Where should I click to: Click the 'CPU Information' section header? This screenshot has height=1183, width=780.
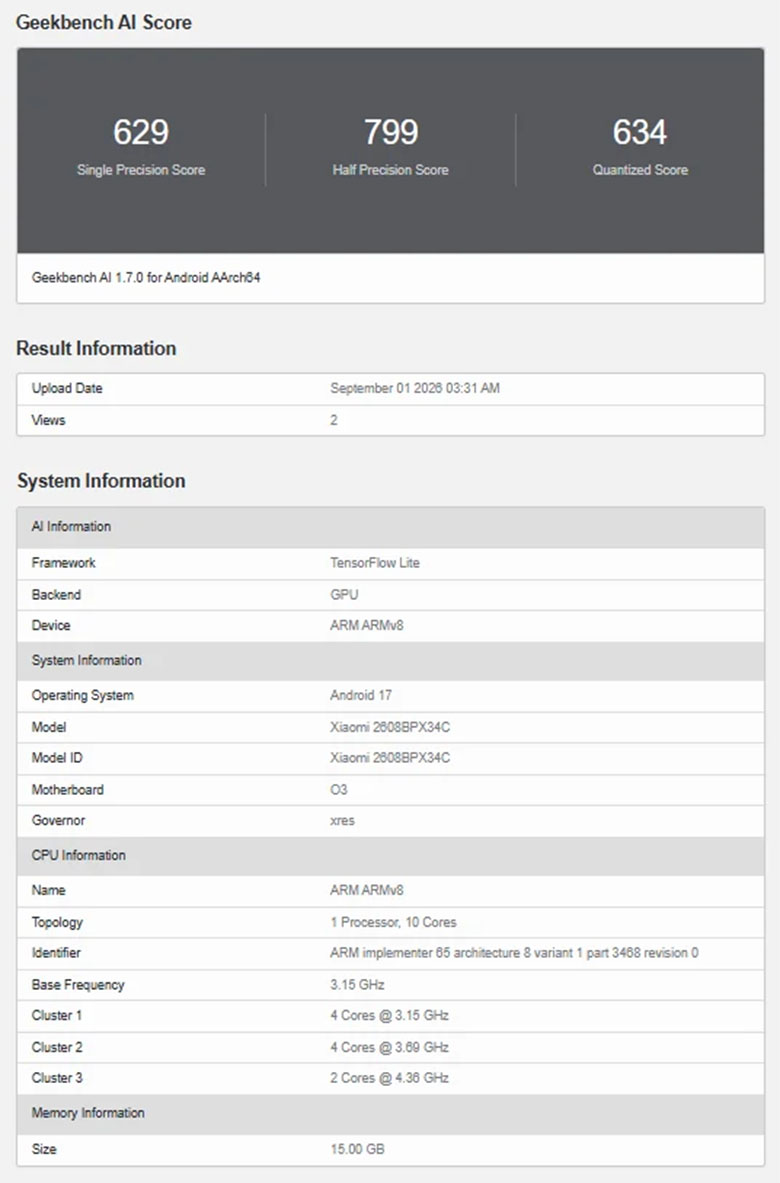click(391, 856)
